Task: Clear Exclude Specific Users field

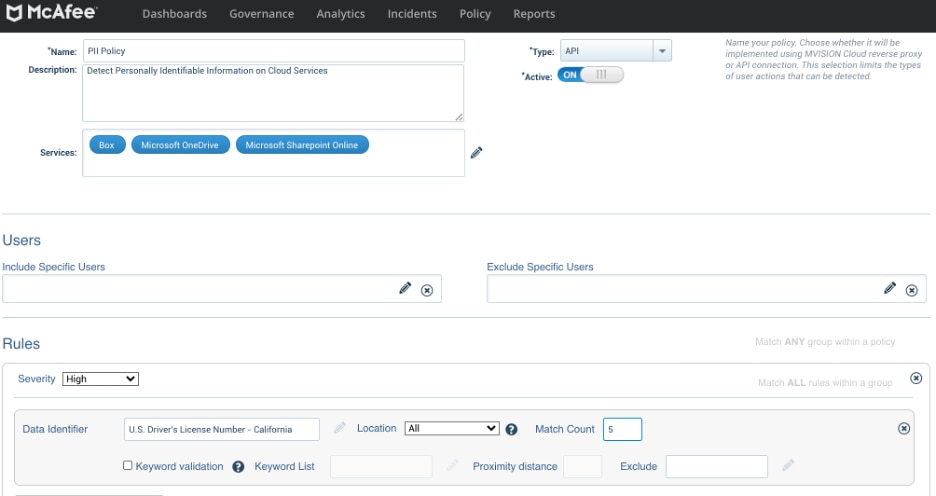Action: click(912, 290)
